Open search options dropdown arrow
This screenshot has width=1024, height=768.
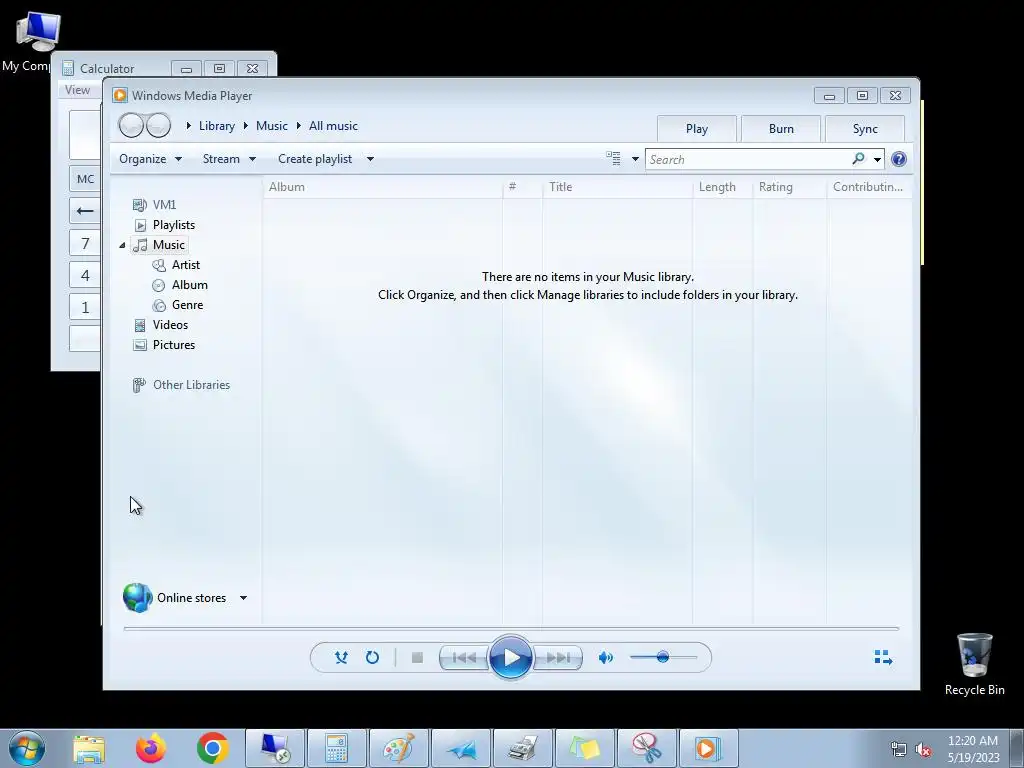click(877, 159)
